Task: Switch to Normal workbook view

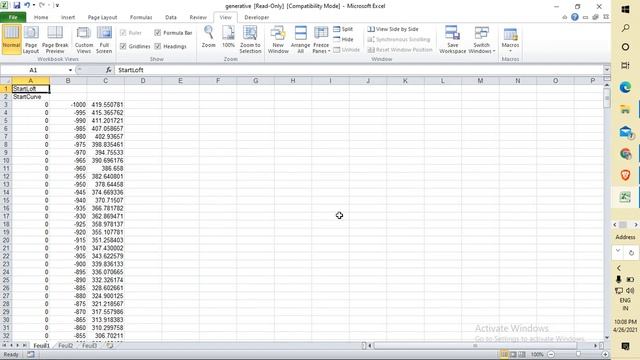Action: tap(11, 39)
